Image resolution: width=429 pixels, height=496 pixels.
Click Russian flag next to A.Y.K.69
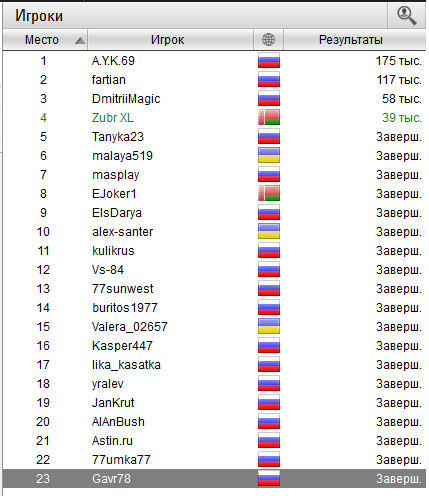tap(269, 61)
